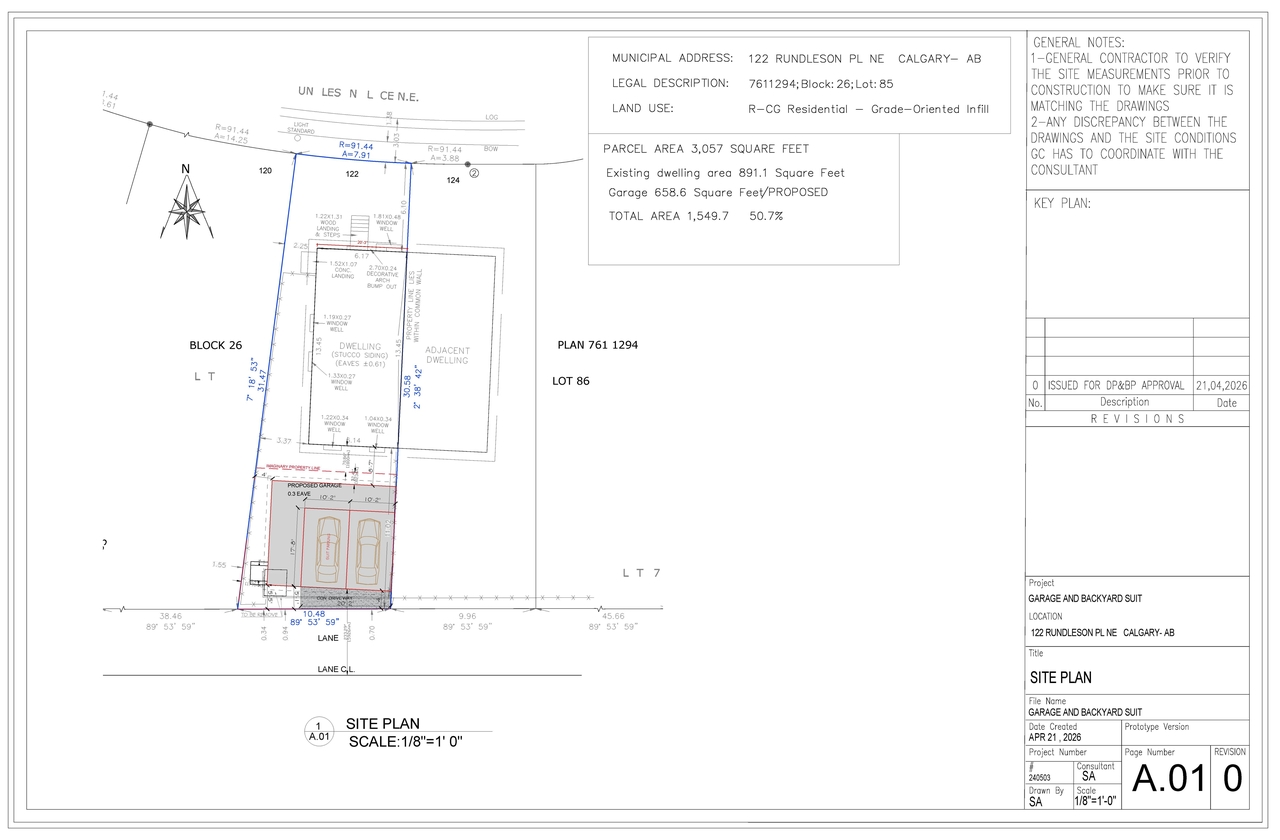Viewport: 1280px width, 840px height.
Task: Select 'Garage 658.6 Square Feet/PROPOSED' line
Action: 718,192
